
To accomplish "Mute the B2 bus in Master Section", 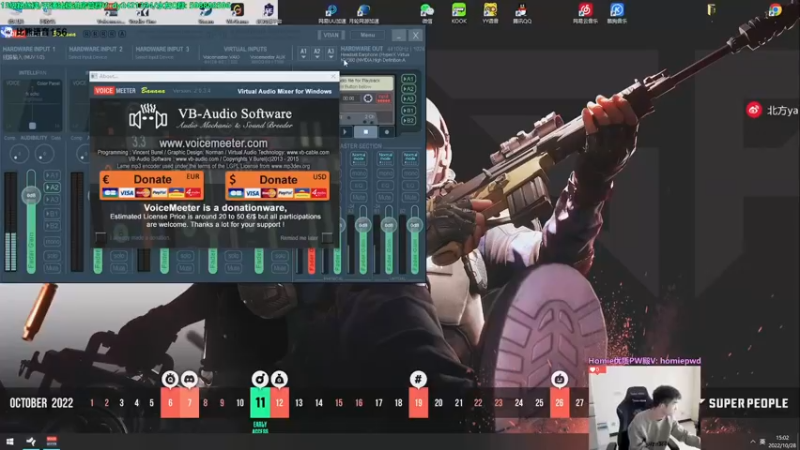I will click(x=410, y=197).
